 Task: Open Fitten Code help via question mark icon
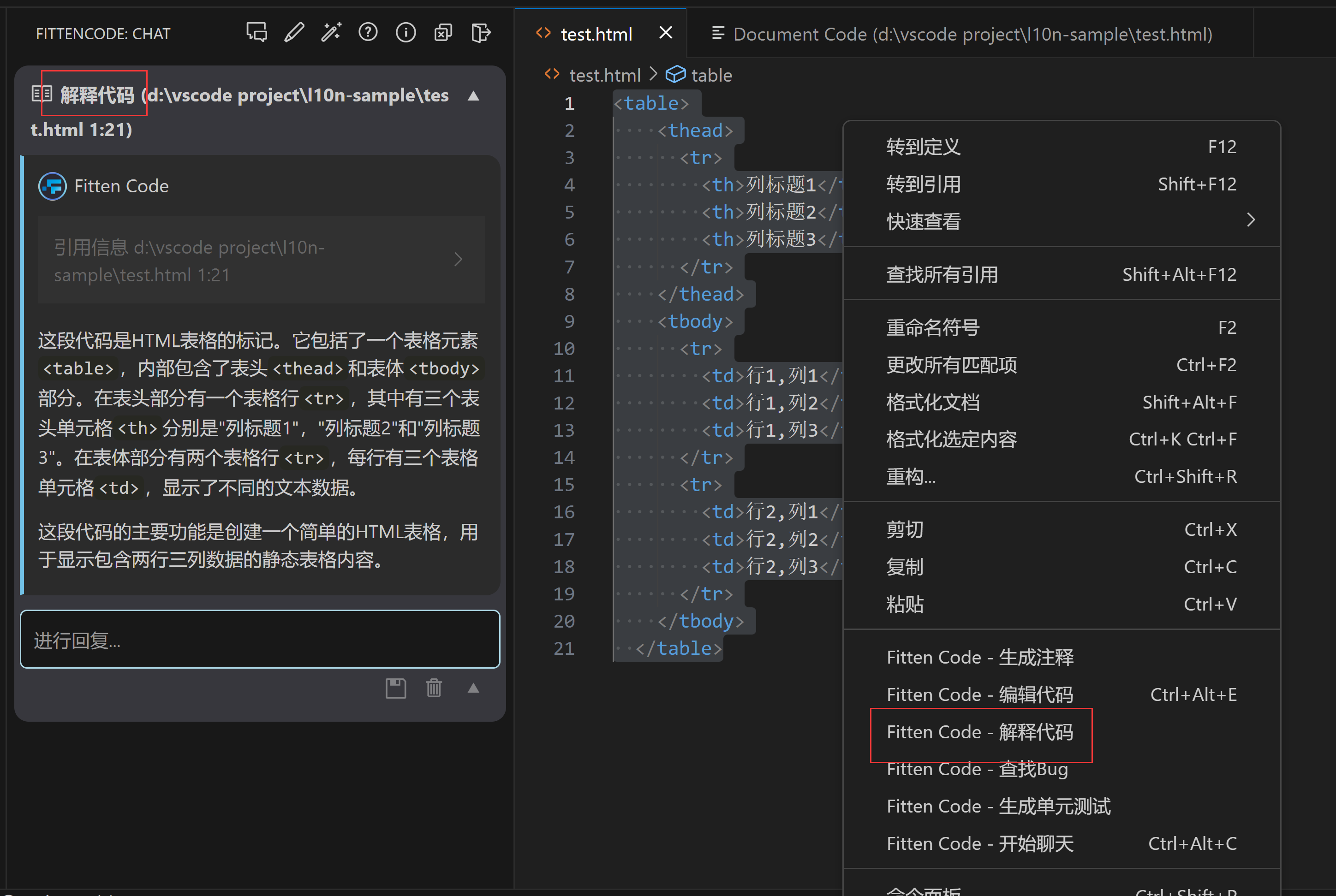click(368, 33)
